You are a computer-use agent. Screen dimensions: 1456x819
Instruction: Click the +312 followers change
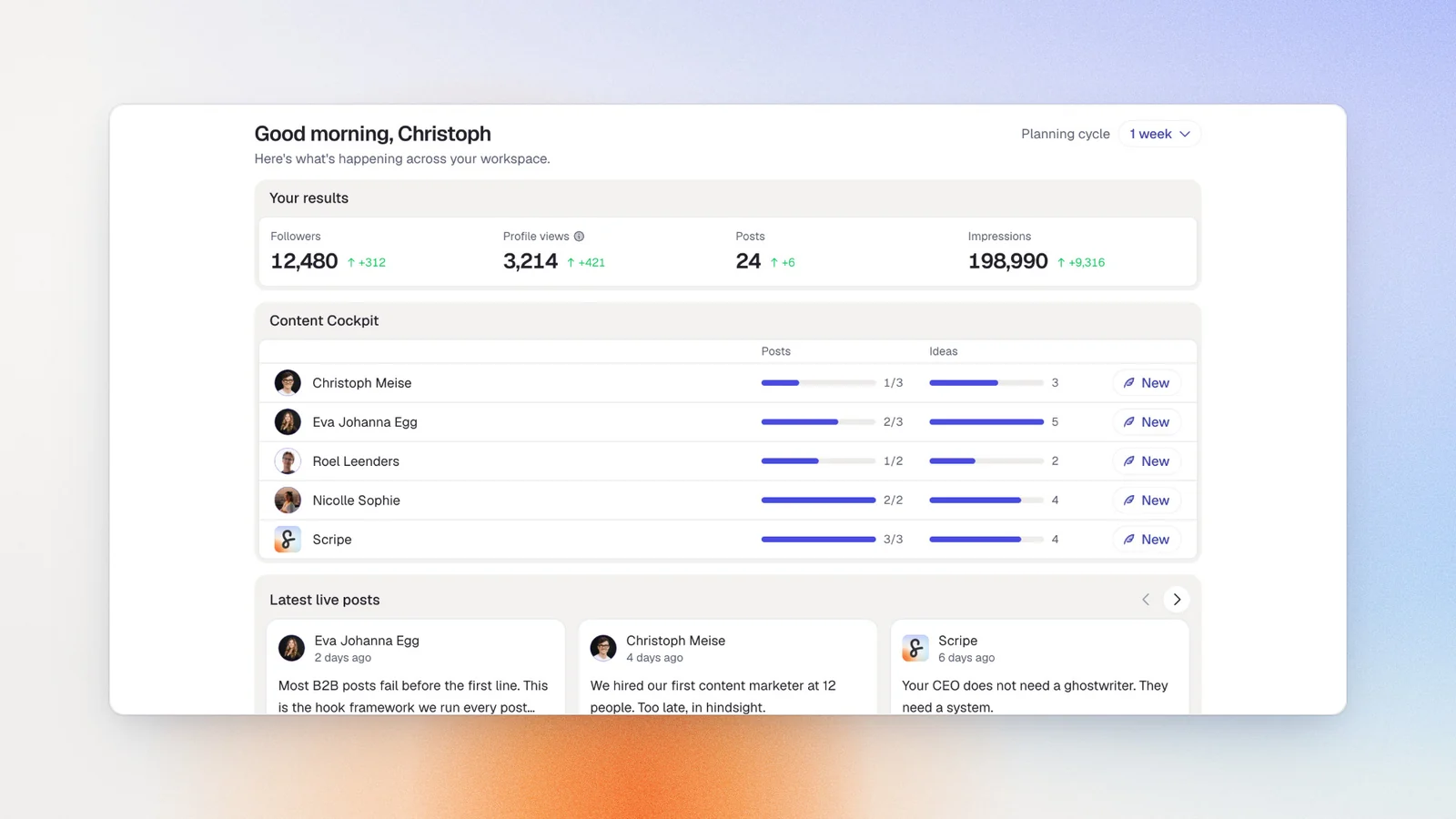(366, 262)
